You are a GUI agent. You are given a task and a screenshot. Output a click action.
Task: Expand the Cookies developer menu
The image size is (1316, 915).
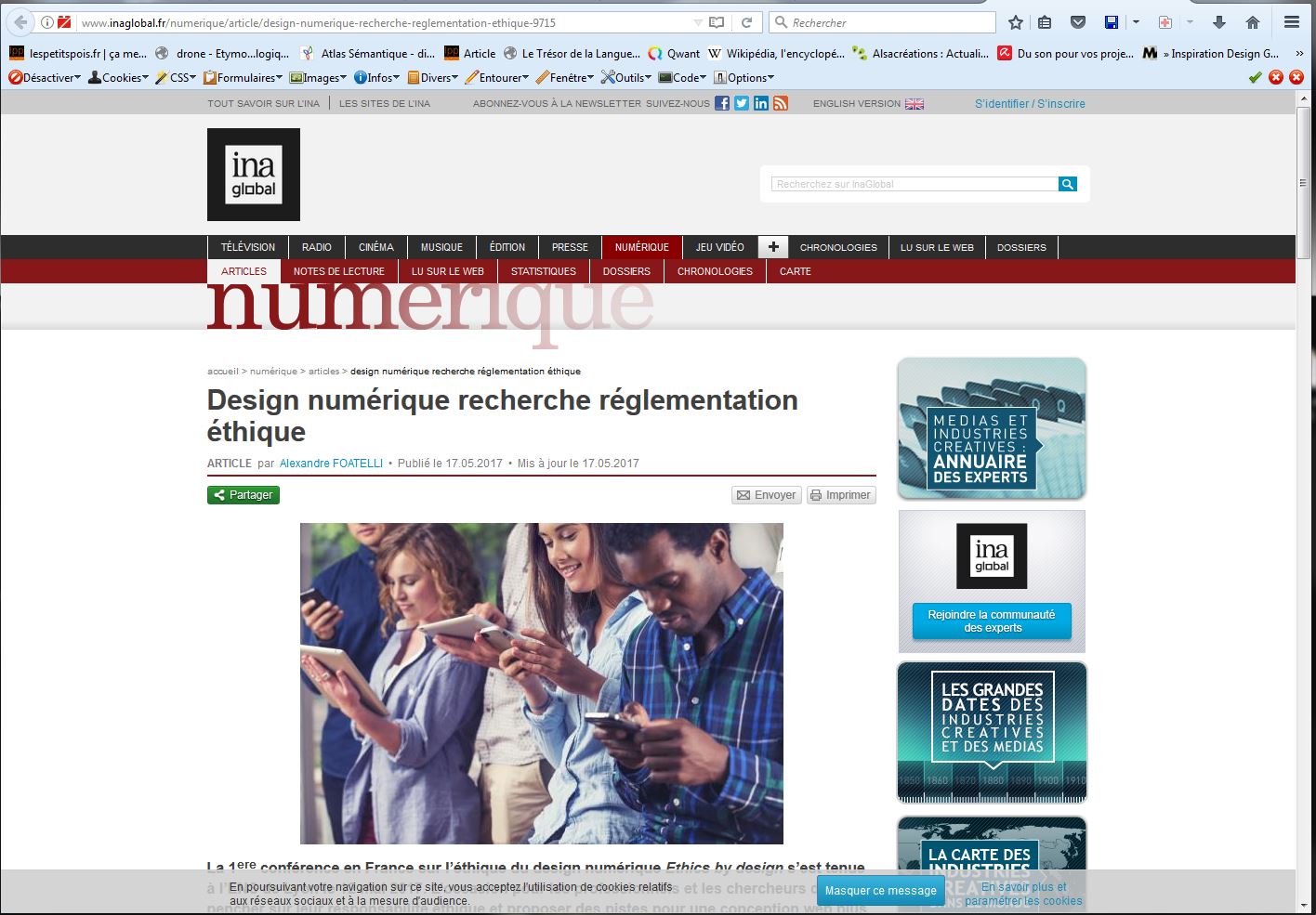point(119,78)
